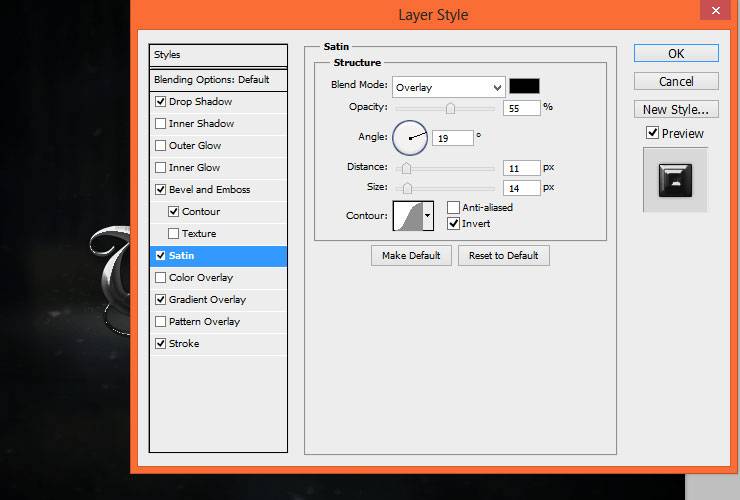
Task: Turn on Outer Glow checkbox
Action: click(160, 145)
